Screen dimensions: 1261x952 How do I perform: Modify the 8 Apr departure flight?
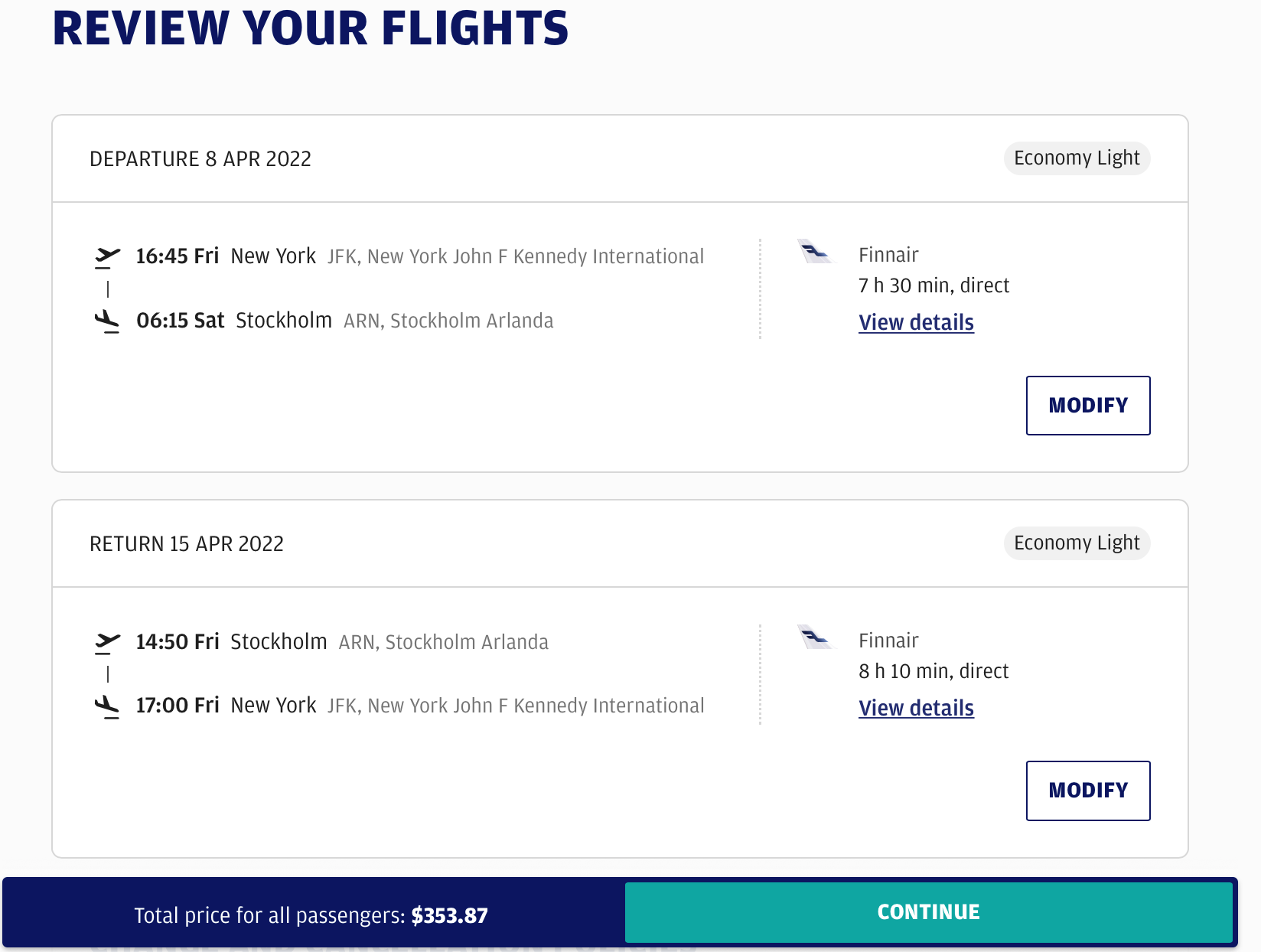tap(1087, 406)
